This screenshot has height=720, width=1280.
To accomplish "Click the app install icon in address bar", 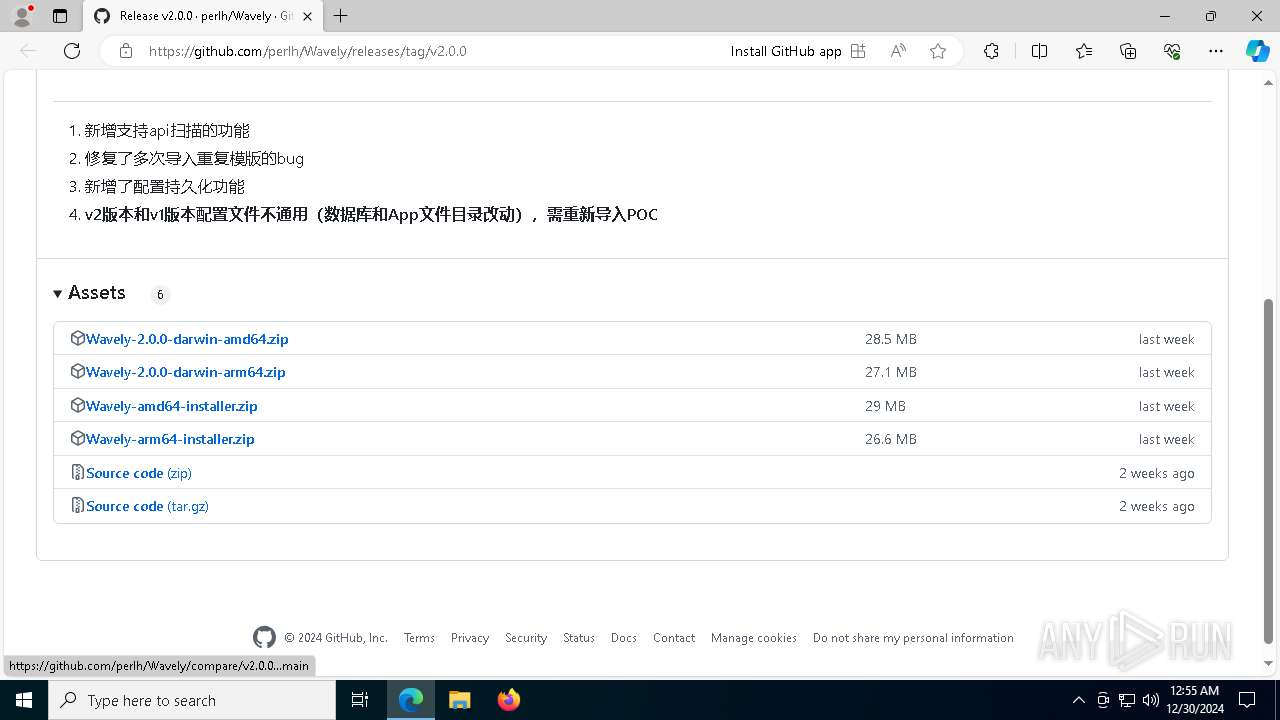I will (x=858, y=51).
